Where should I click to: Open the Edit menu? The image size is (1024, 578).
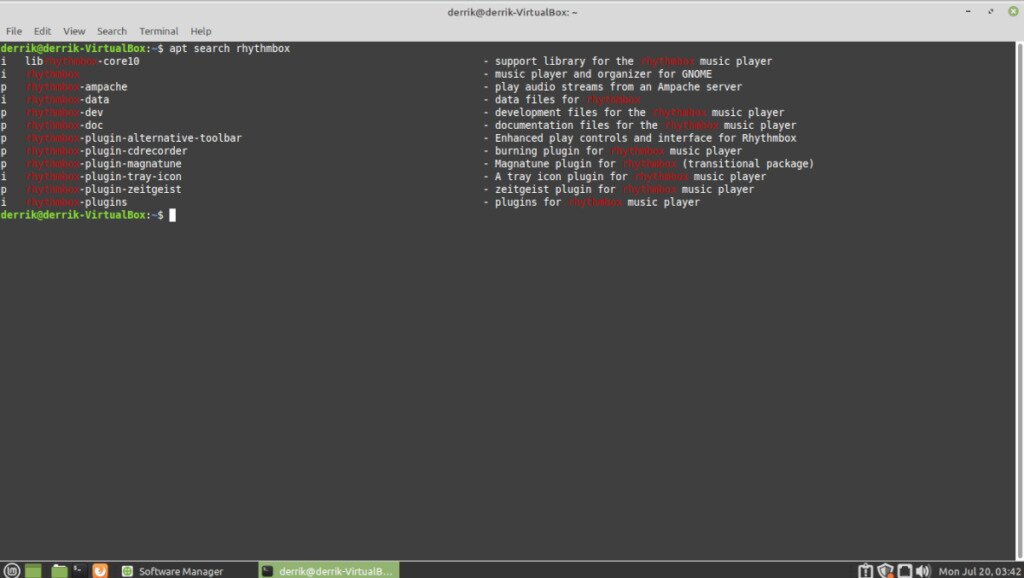tap(42, 30)
